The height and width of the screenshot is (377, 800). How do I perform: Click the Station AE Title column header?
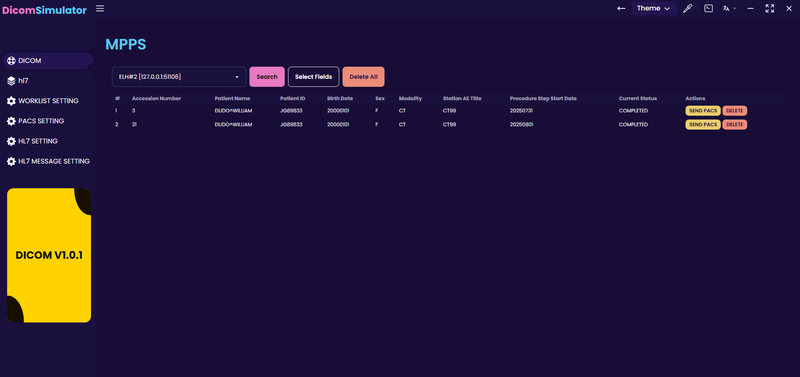(x=462, y=98)
